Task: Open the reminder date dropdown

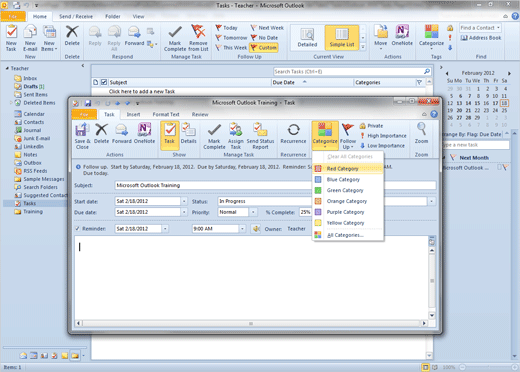Action: 165,229
